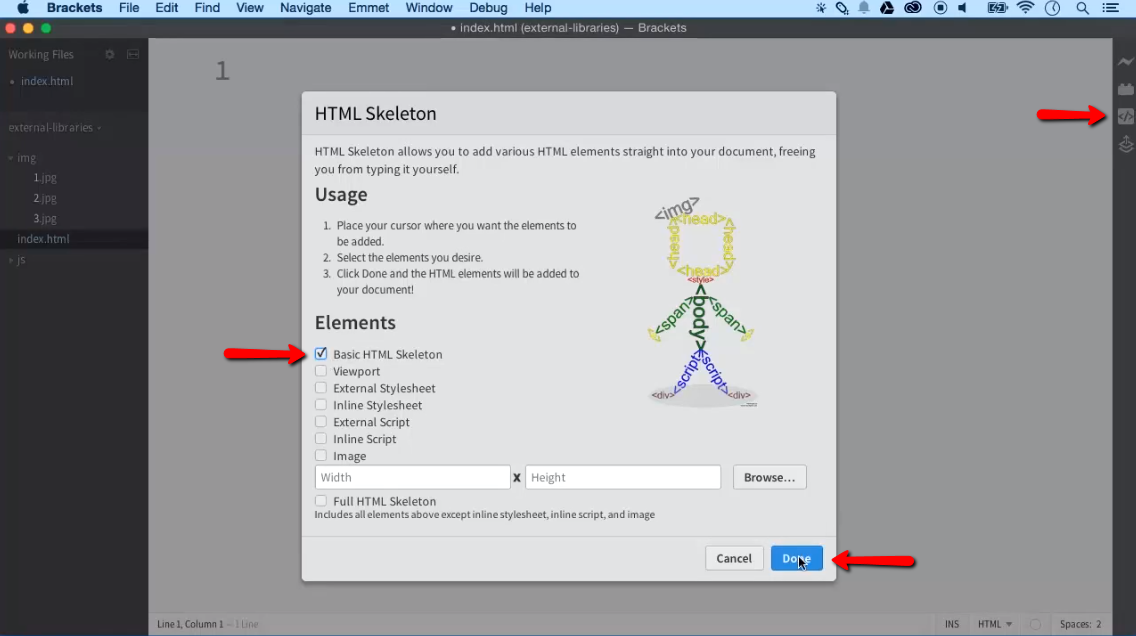
Task: Open the Navigate menu
Action: pos(305,8)
